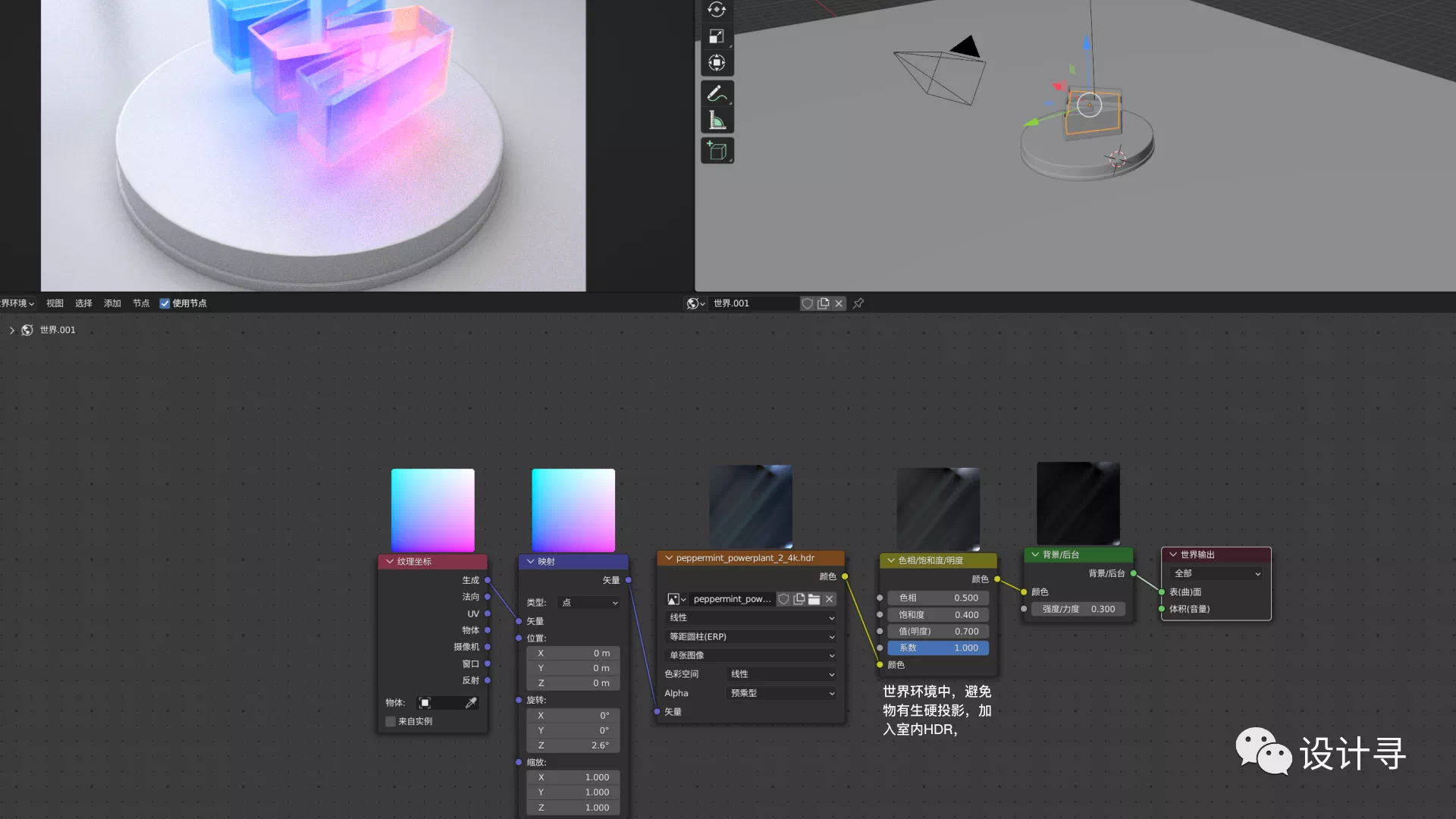Click the fake user shield in image node
Screen dimensions: 1456x819
pos(783,599)
